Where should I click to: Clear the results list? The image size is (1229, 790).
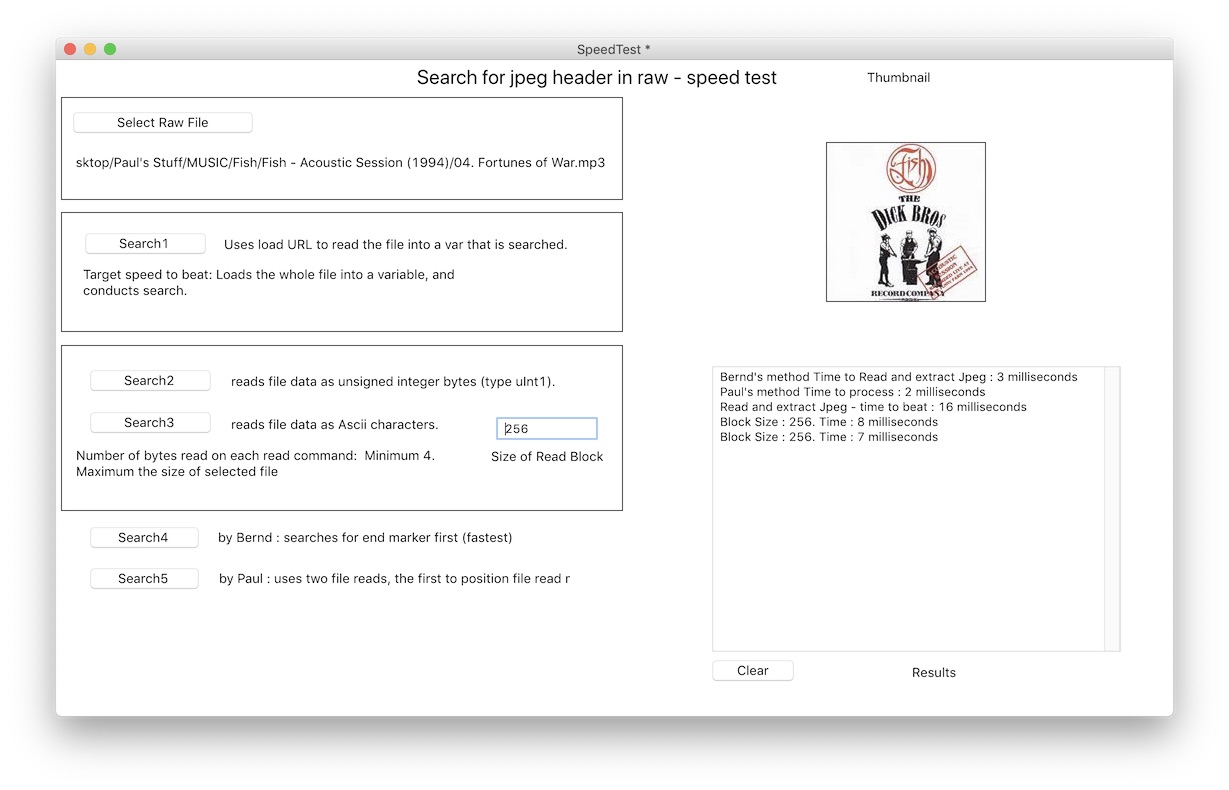[752, 671]
